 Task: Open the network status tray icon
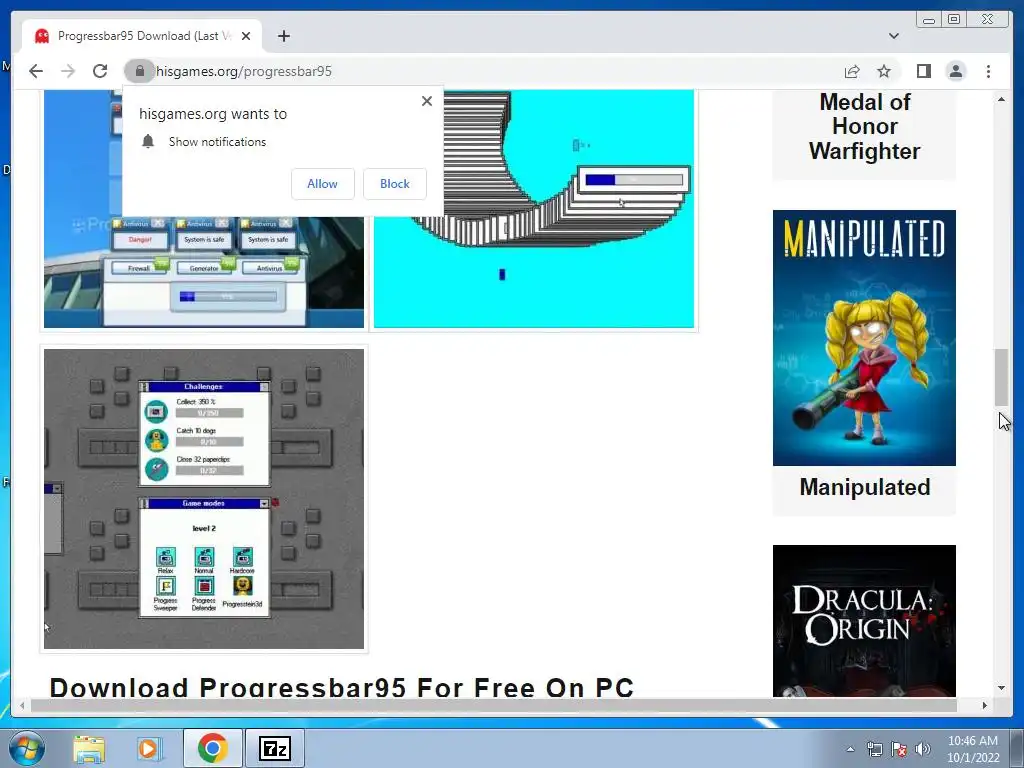(874, 749)
